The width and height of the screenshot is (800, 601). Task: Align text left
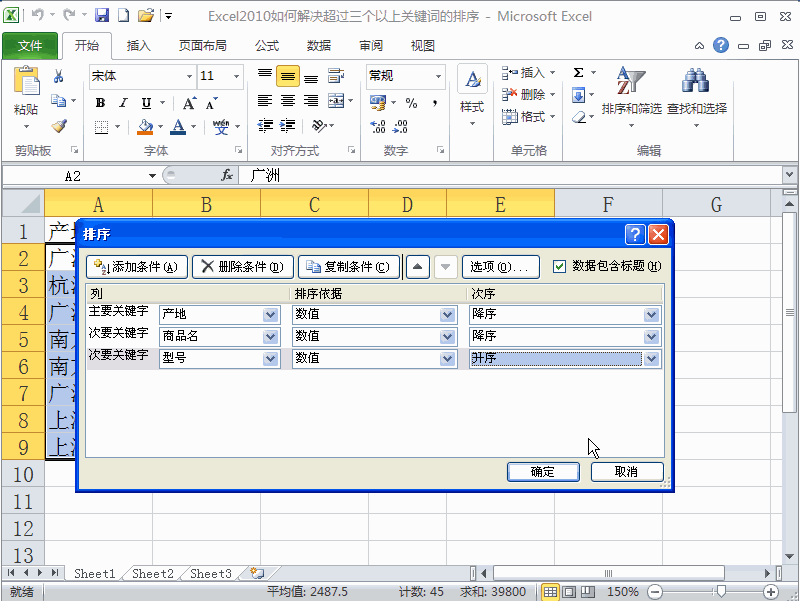coord(265,101)
